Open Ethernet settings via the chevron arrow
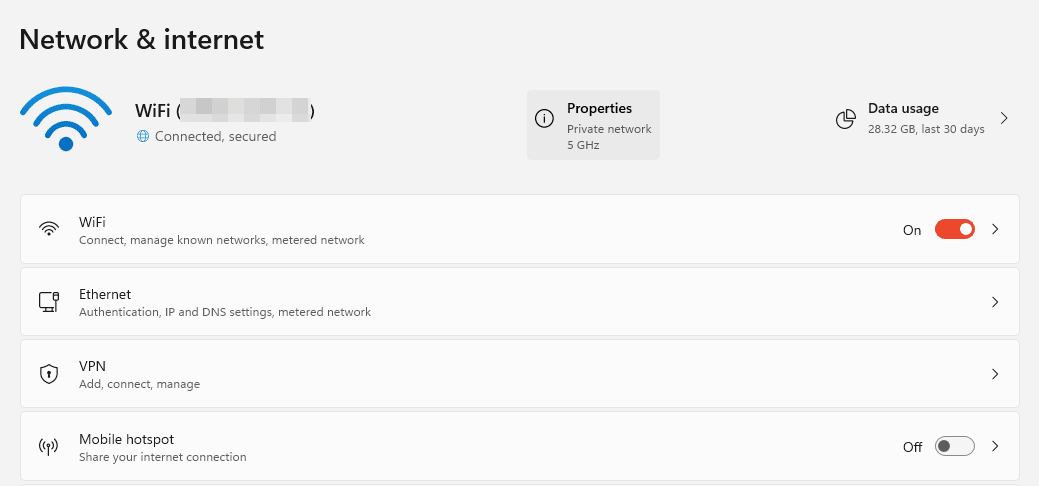1039x486 pixels. [x=995, y=301]
